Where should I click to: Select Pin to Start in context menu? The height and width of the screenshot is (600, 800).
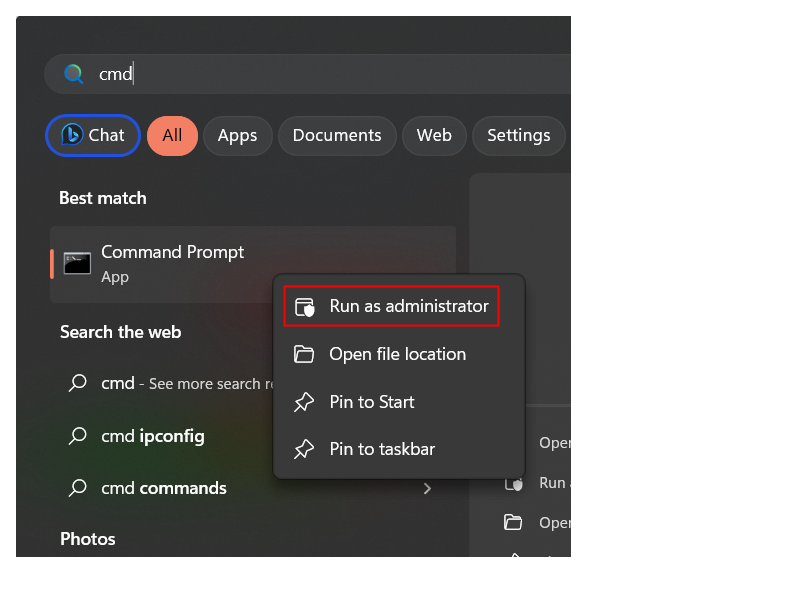click(399, 402)
